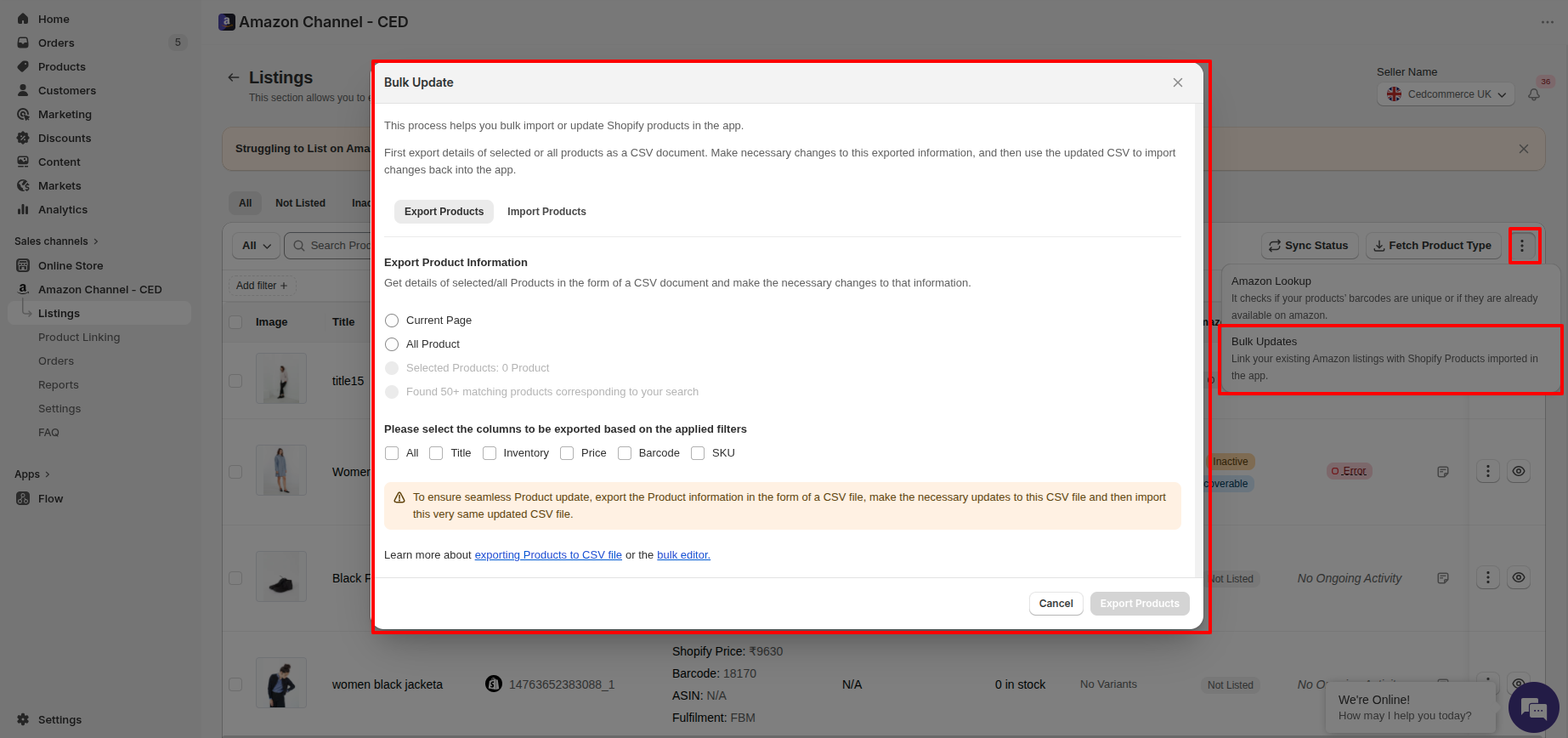
Task: Open the title15 product thumbnail
Action: pyautogui.click(x=281, y=378)
